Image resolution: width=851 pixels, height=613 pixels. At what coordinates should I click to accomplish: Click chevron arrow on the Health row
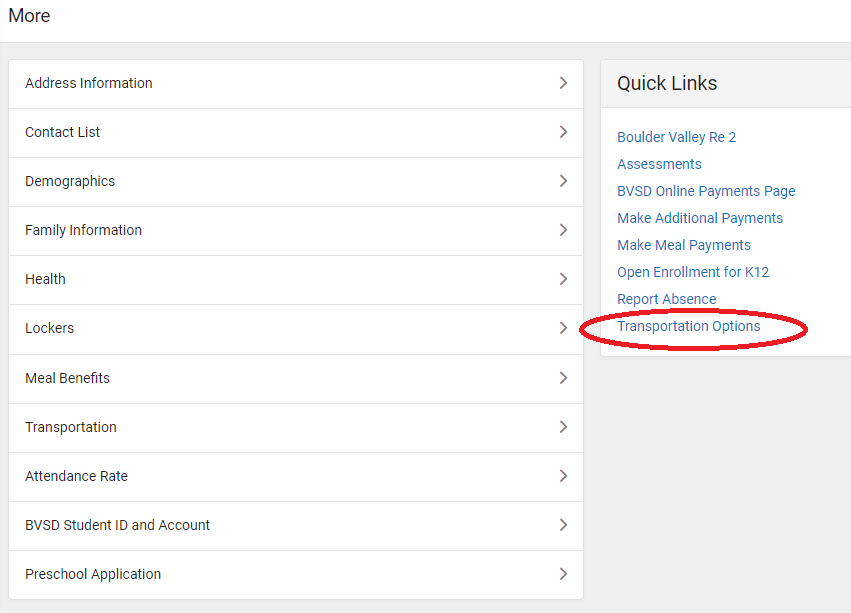(563, 279)
